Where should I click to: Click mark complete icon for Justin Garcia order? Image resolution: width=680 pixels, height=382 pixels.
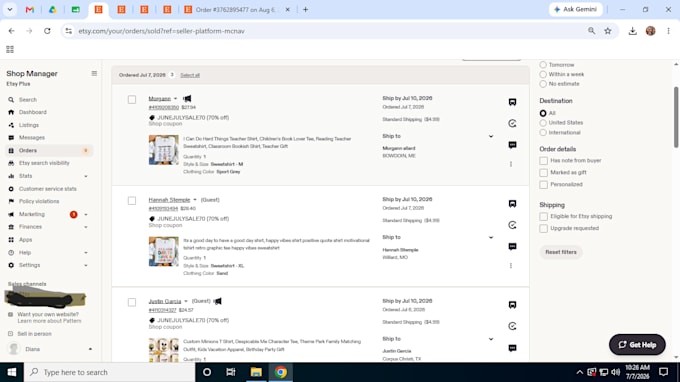[512, 326]
